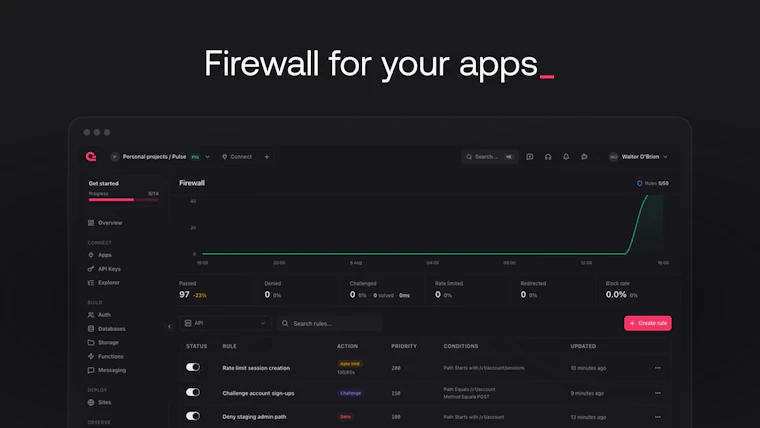Click the Appwrite logo icon

91,157
